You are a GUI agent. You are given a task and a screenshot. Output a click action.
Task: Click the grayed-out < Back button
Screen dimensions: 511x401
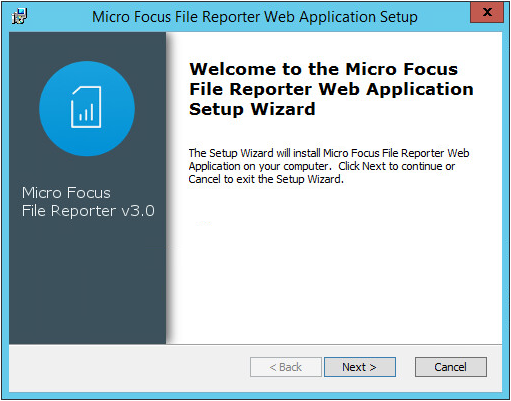[x=286, y=367]
